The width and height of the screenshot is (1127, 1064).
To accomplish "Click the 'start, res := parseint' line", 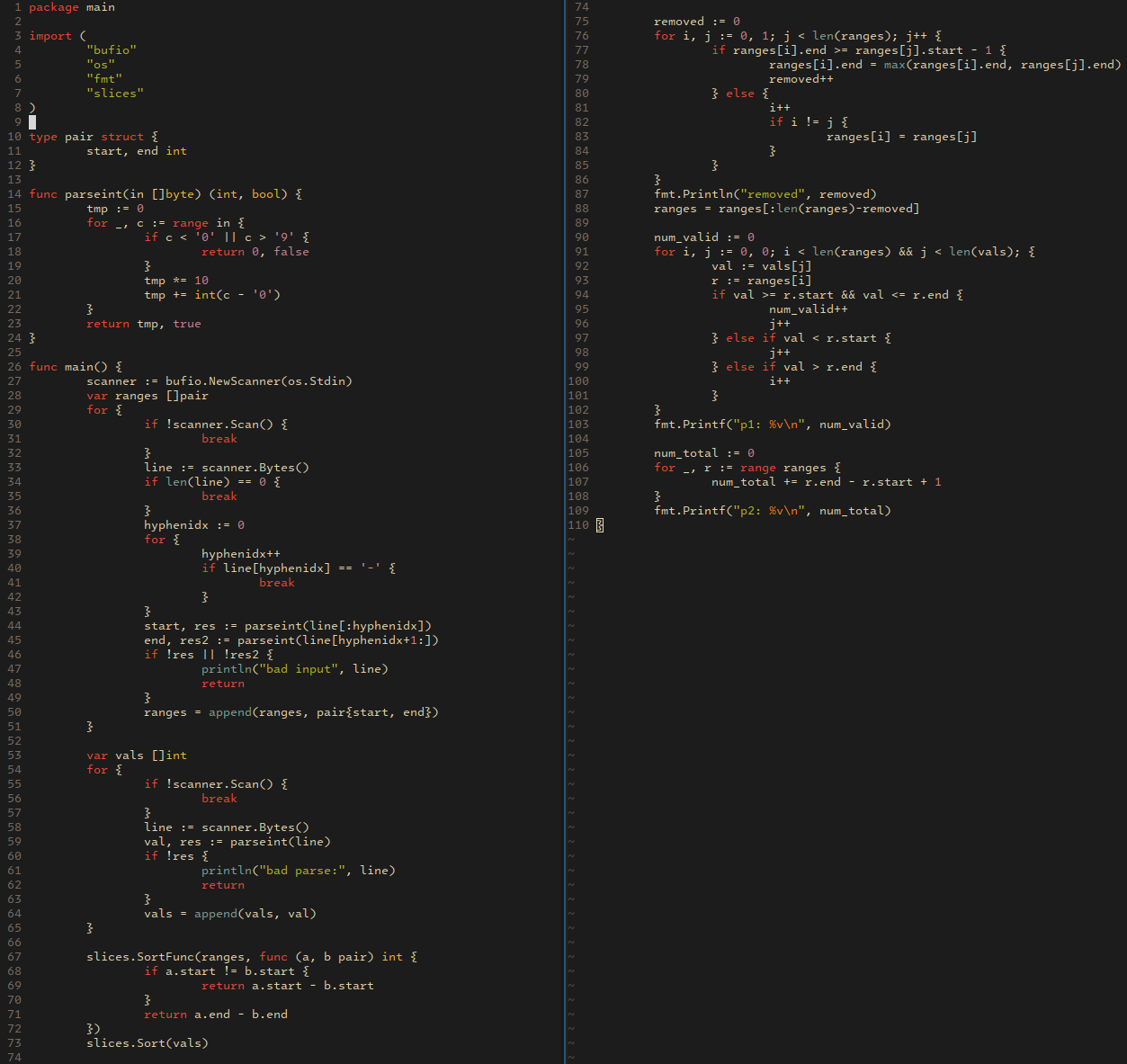I will [x=288, y=626].
